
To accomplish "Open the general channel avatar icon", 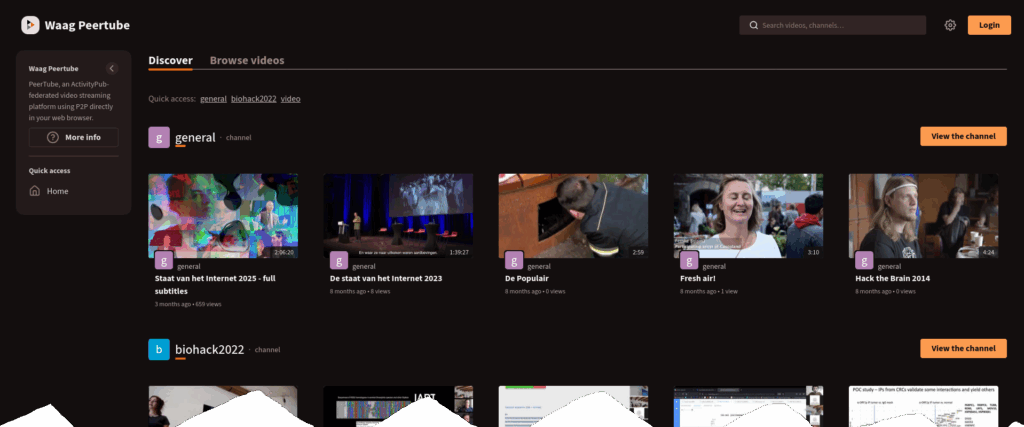I will (158, 137).
